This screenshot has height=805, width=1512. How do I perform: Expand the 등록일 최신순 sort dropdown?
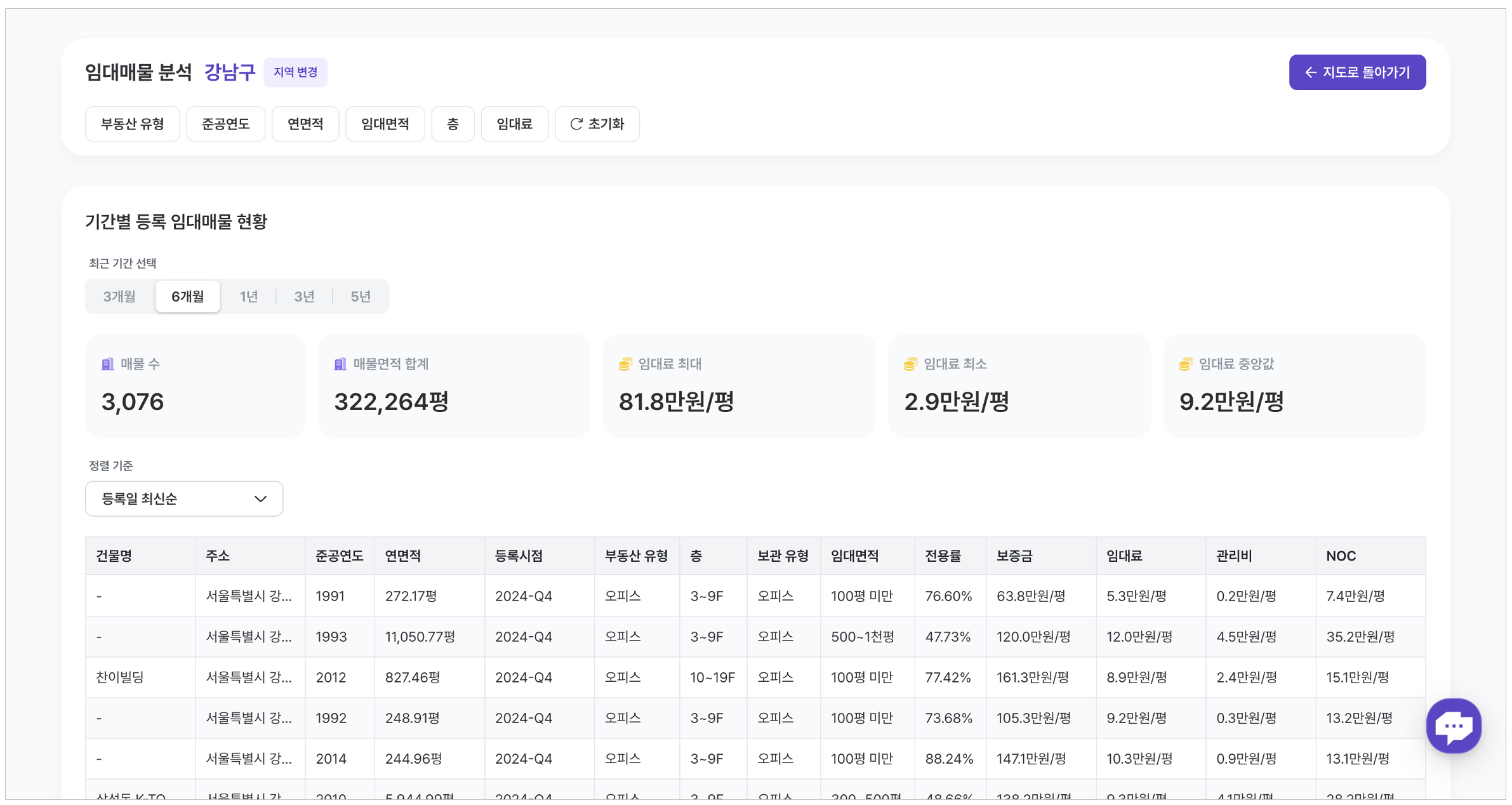click(x=184, y=499)
